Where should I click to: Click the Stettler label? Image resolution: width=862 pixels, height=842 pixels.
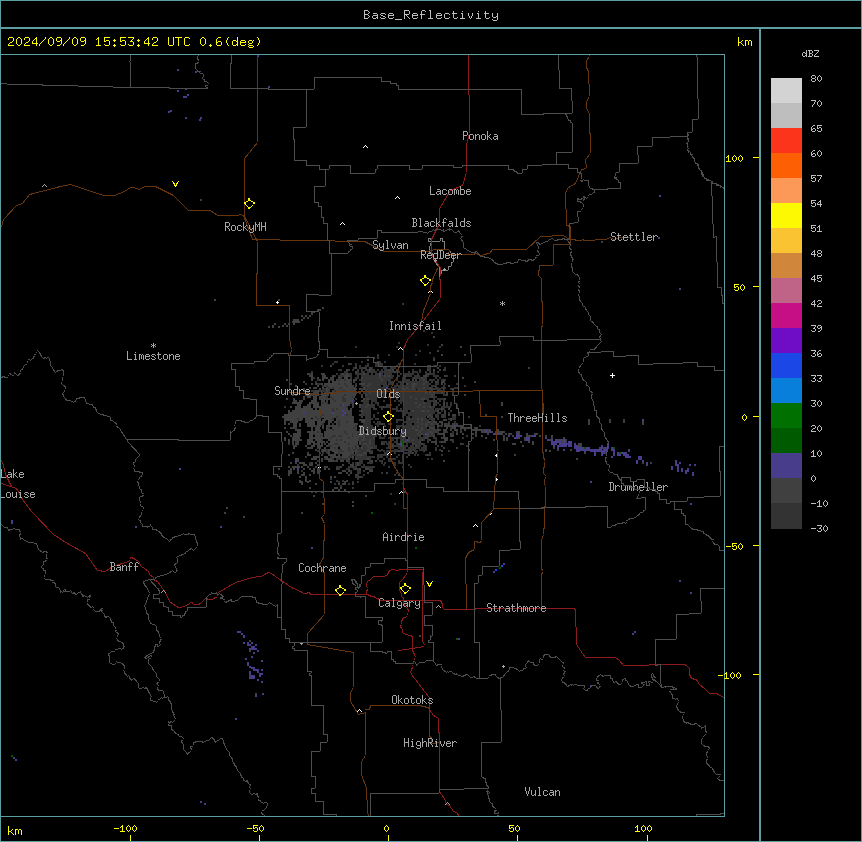coord(634,237)
